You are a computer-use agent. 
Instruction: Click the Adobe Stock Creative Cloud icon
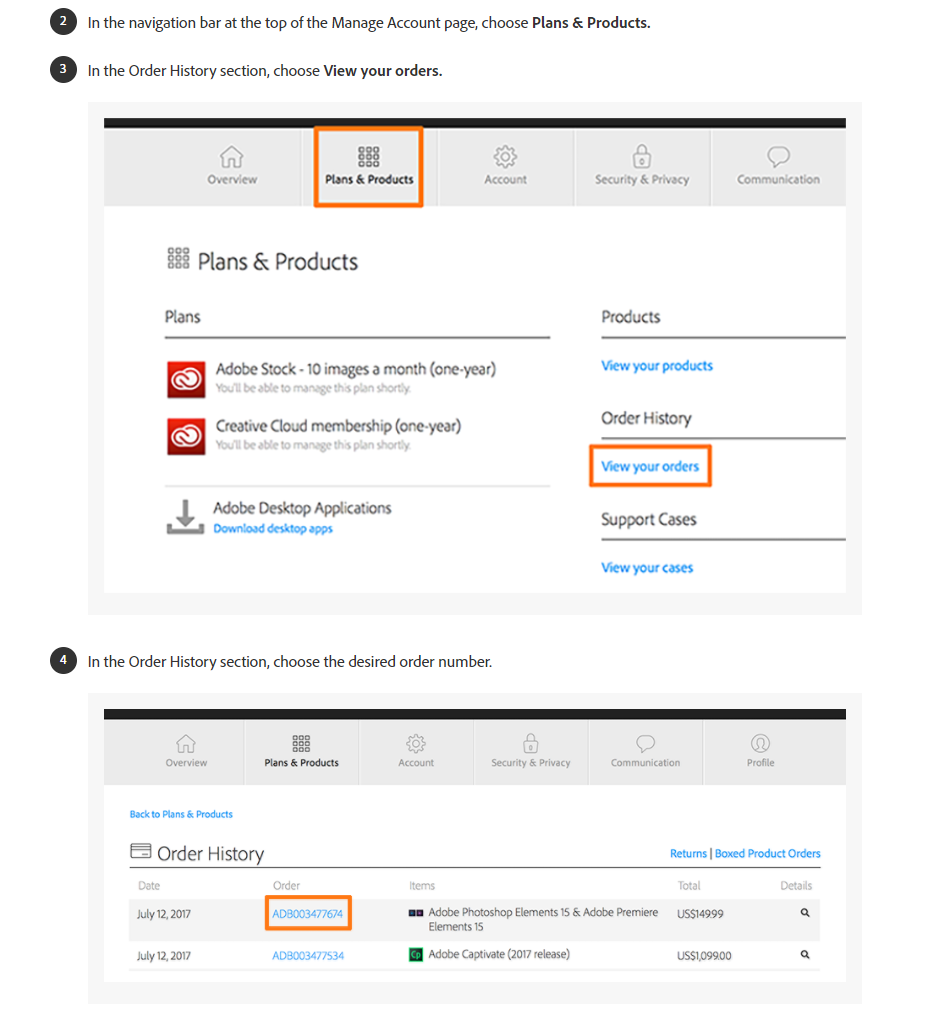pos(186,379)
